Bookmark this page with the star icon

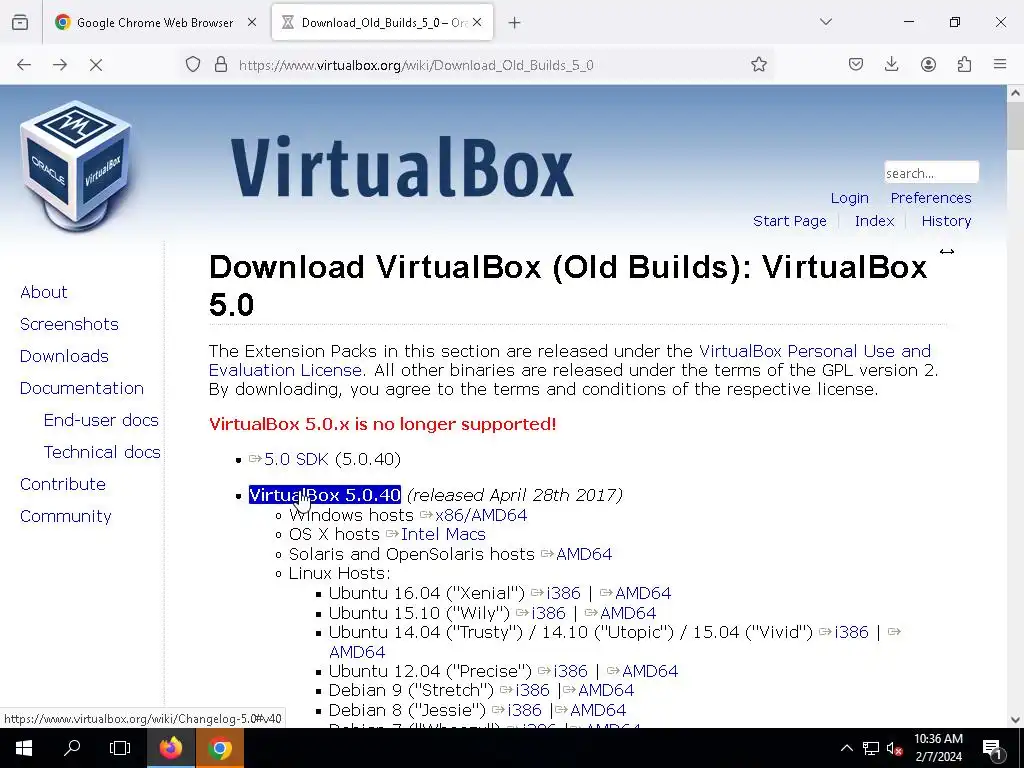[758, 65]
